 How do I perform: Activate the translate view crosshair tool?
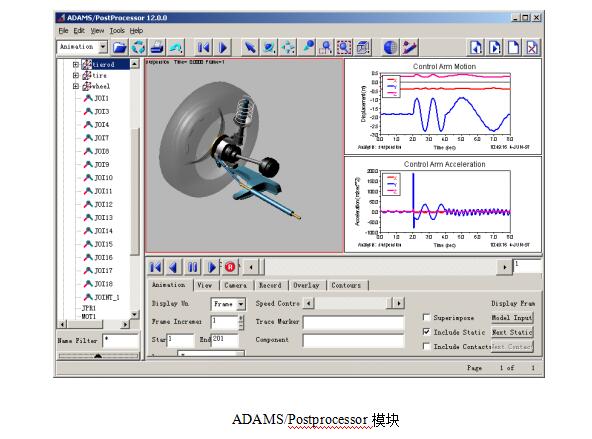288,48
